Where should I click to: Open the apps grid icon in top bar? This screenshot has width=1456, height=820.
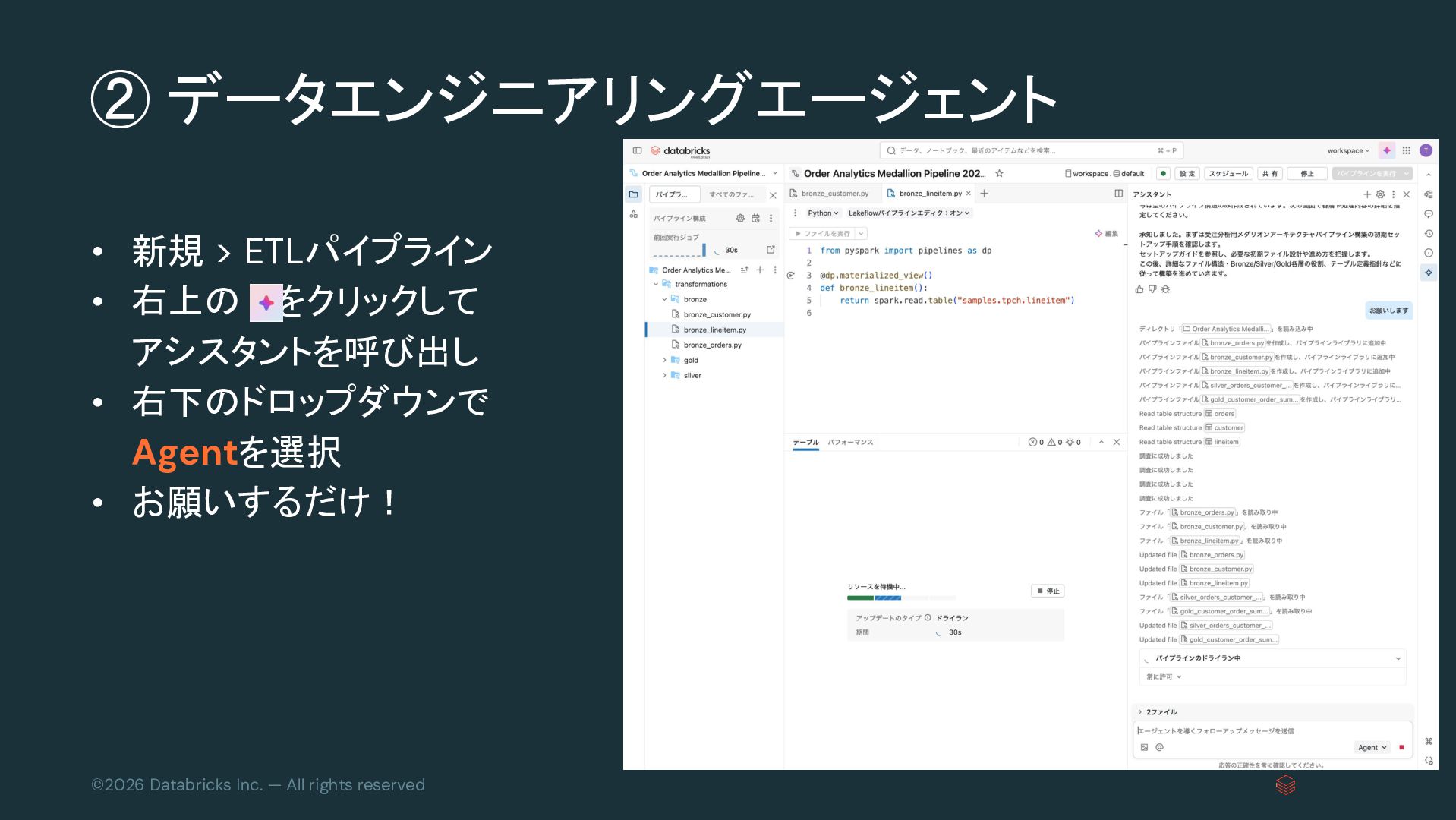click(1407, 150)
